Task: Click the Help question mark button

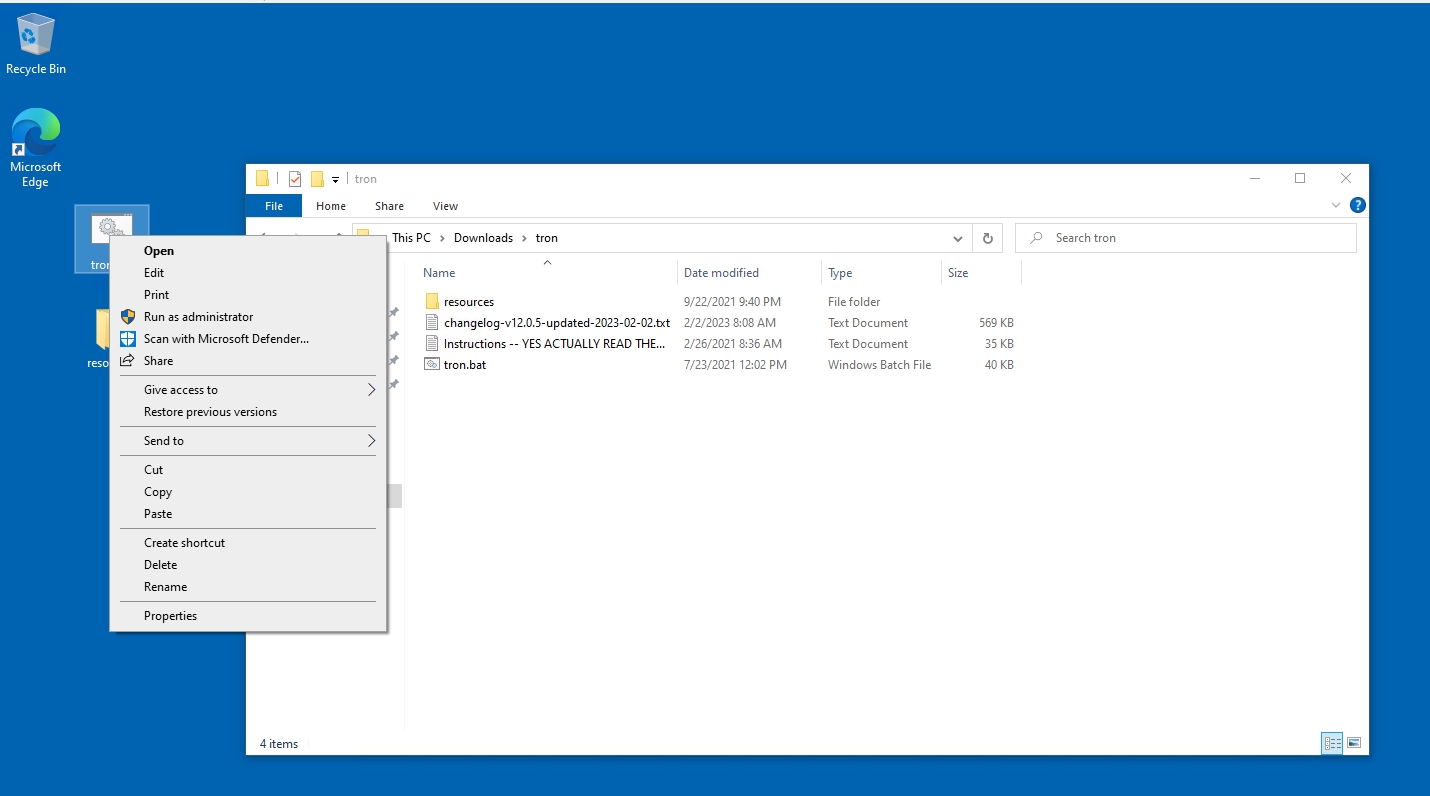Action: pyautogui.click(x=1357, y=205)
